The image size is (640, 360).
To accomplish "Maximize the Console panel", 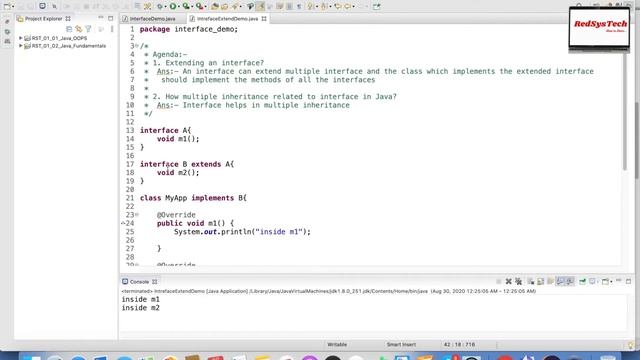I will click(x=629, y=281).
